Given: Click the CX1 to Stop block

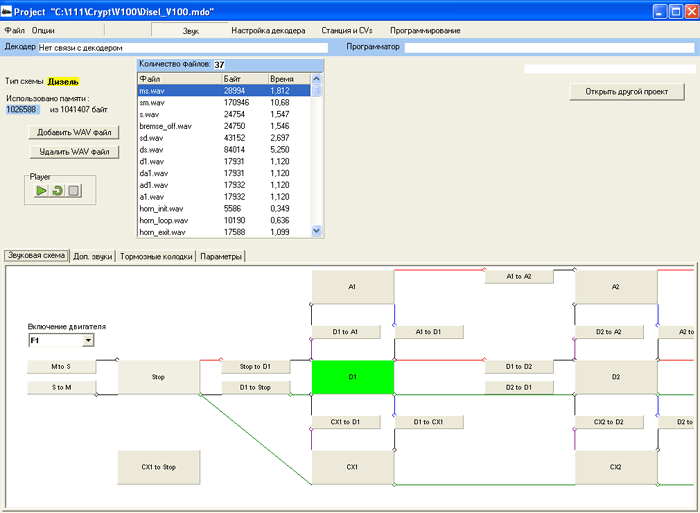Looking at the screenshot, I should coord(158,467).
